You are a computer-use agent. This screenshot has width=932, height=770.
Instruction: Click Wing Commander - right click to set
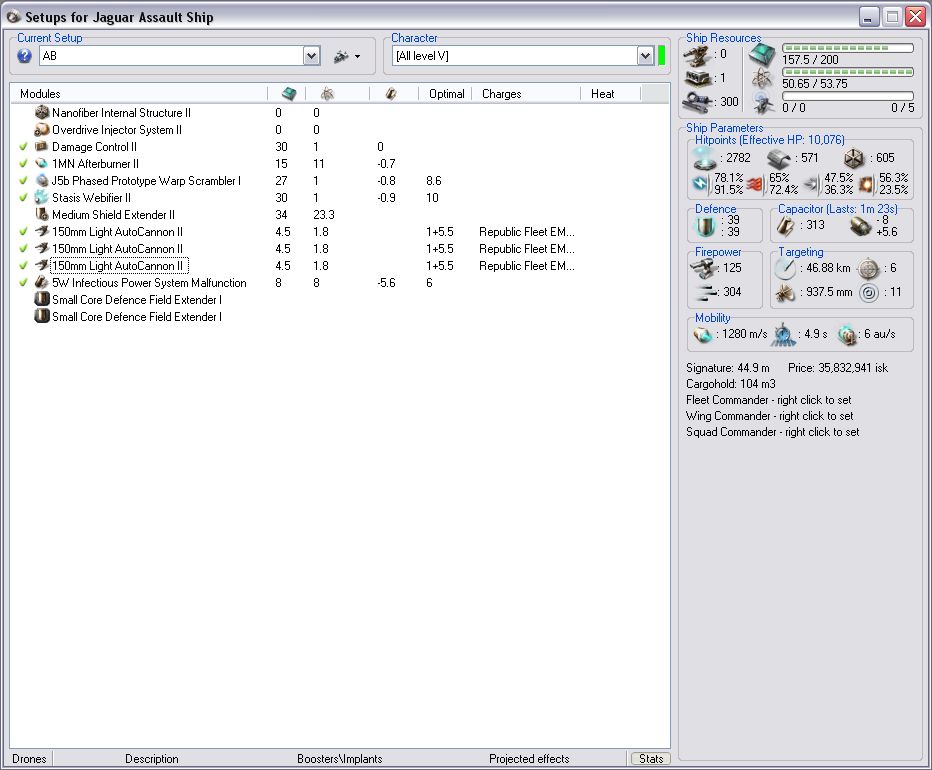click(x=769, y=416)
